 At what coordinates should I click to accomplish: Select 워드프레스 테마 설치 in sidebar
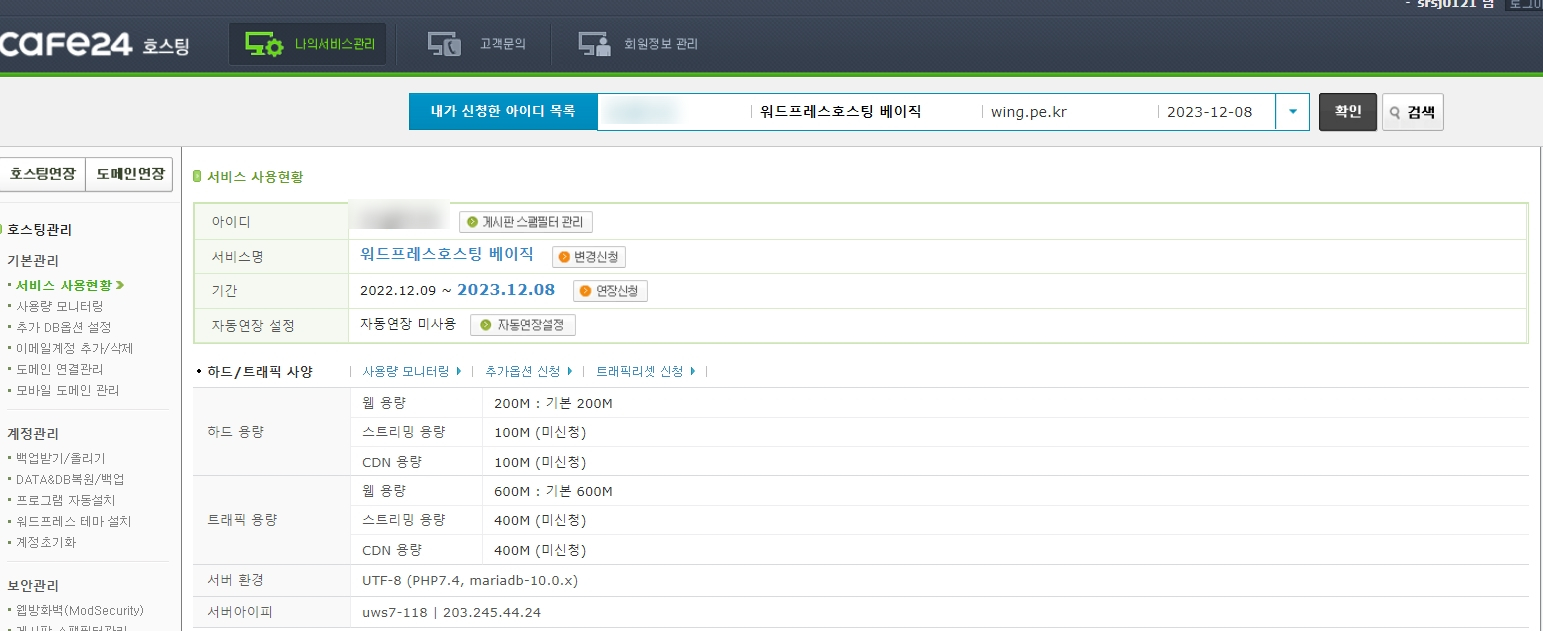(73, 521)
